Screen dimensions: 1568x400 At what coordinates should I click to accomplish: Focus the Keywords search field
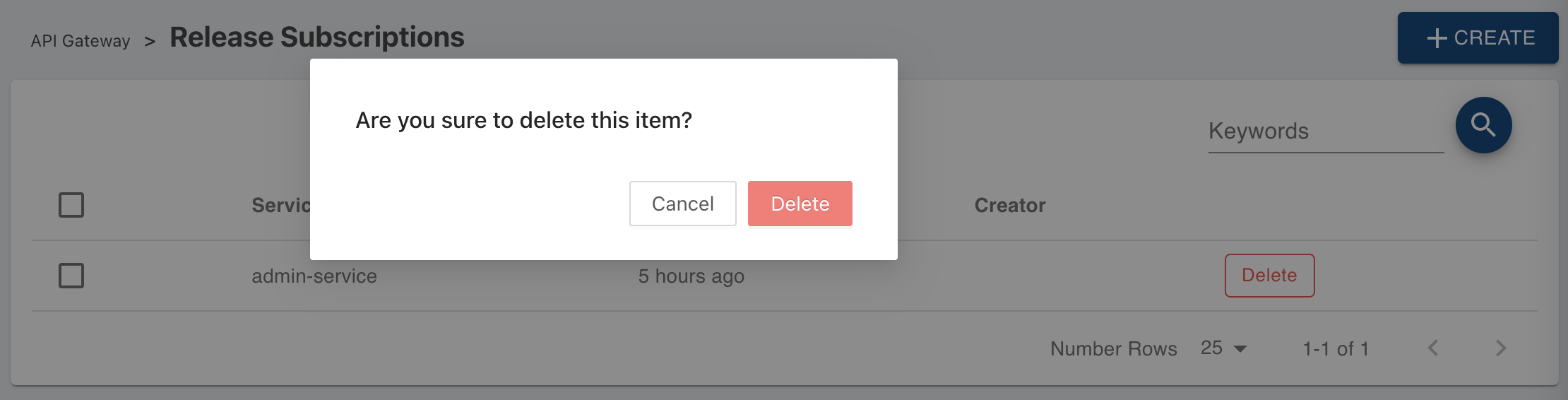pyautogui.click(x=1326, y=131)
